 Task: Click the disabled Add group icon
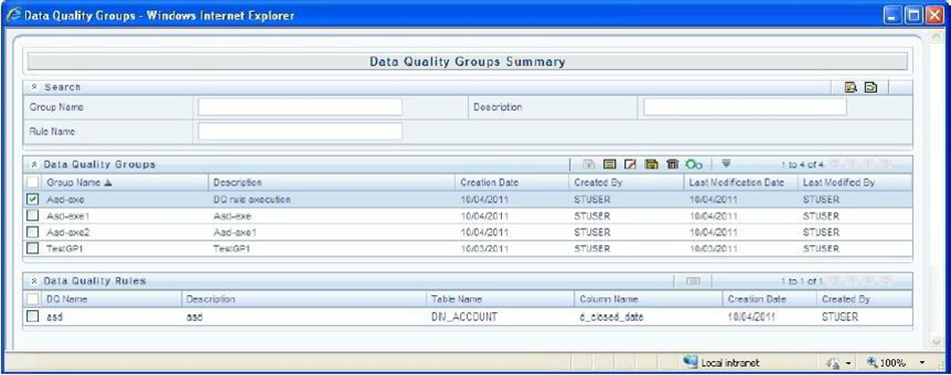coord(588,164)
